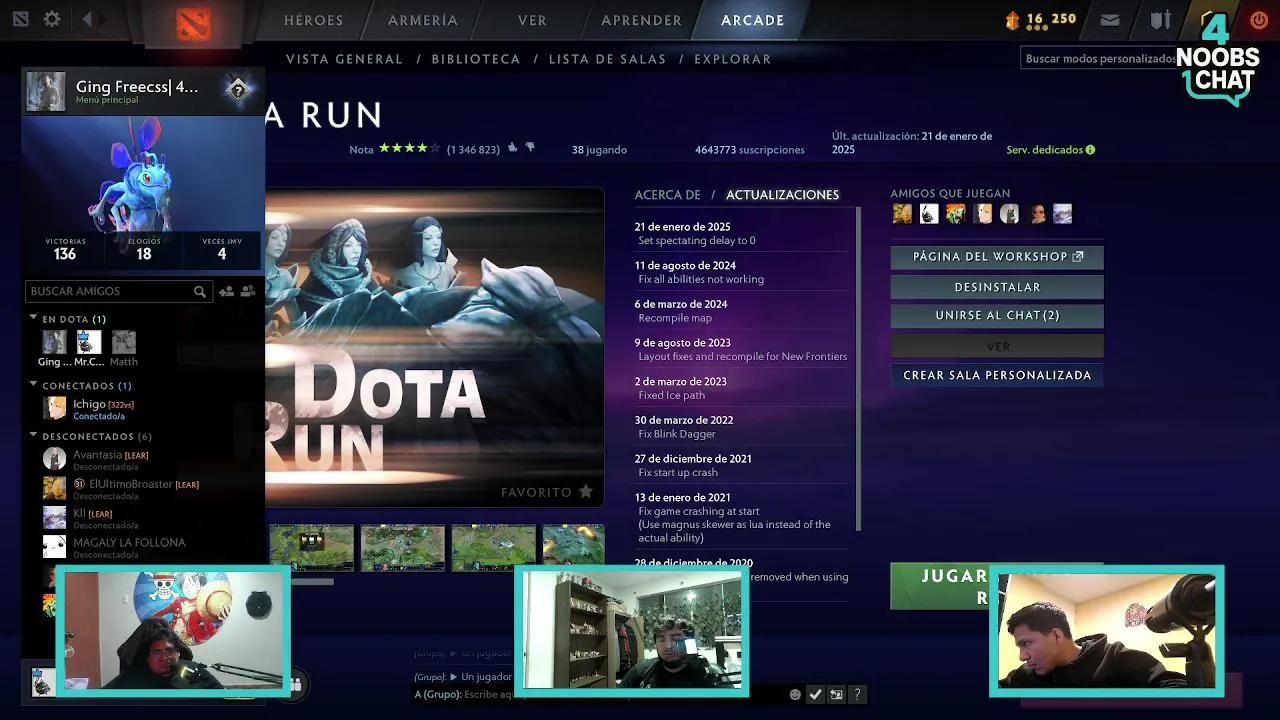Click CREAR SALA PERSONALIZADA
The image size is (1280, 720).
click(997, 375)
